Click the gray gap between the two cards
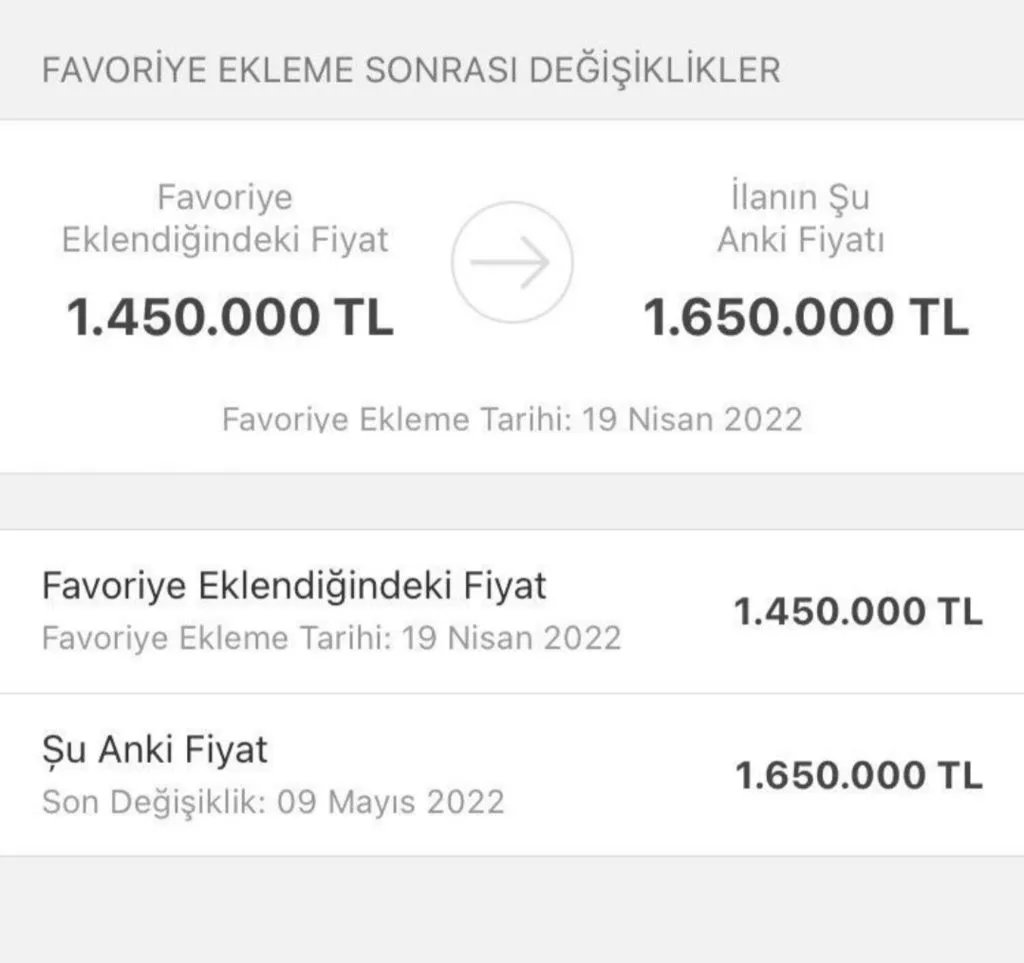 (512, 501)
